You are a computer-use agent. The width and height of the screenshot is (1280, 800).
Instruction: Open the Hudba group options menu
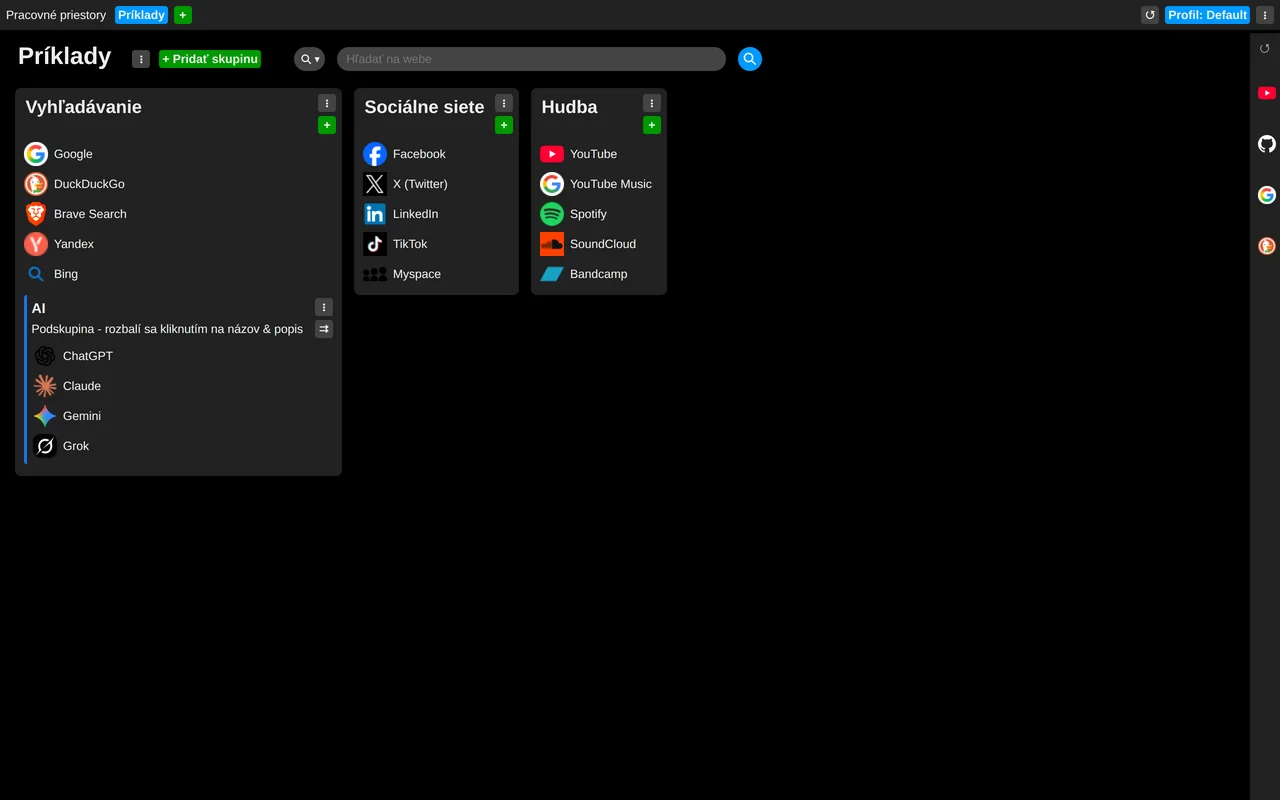(x=652, y=103)
